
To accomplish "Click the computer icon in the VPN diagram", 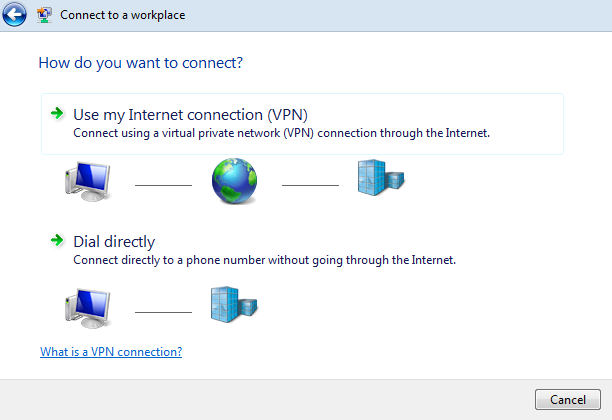I will [x=88, y=181].
